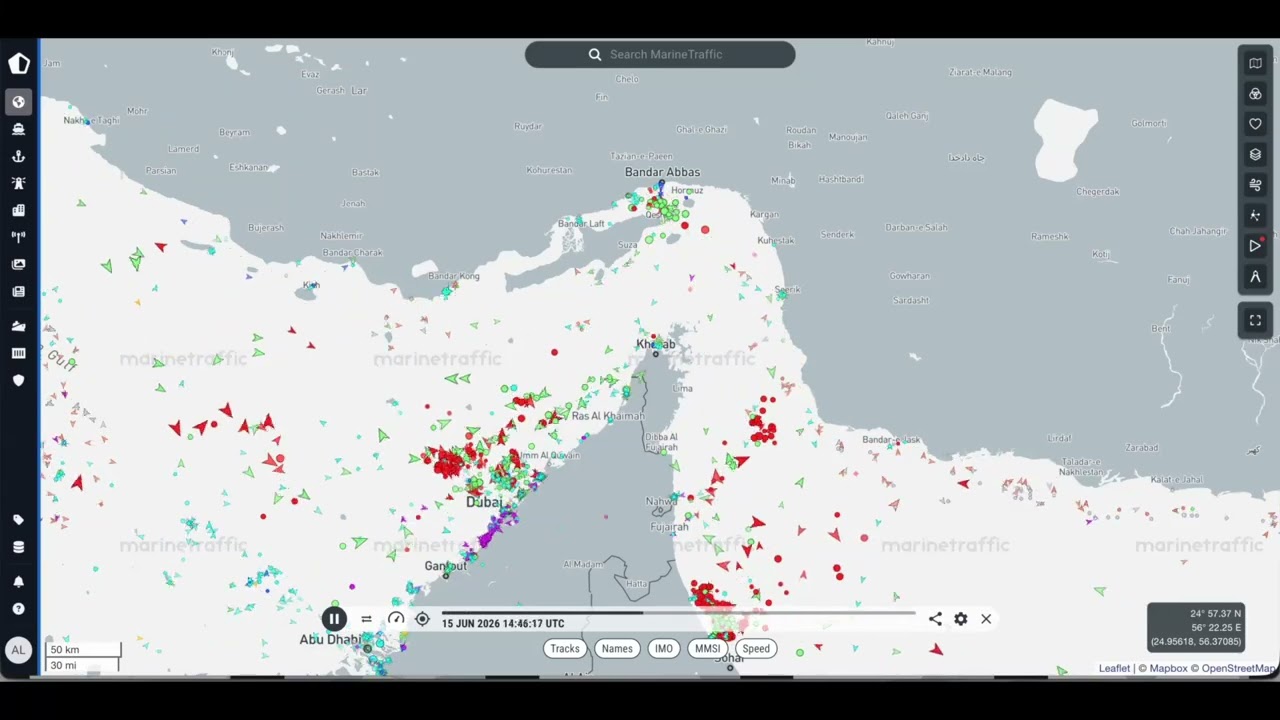Viewport: 1280px width, 720px height.
Task: Open the price tag icon in sidebar
Action: click(x=18, y=520)
